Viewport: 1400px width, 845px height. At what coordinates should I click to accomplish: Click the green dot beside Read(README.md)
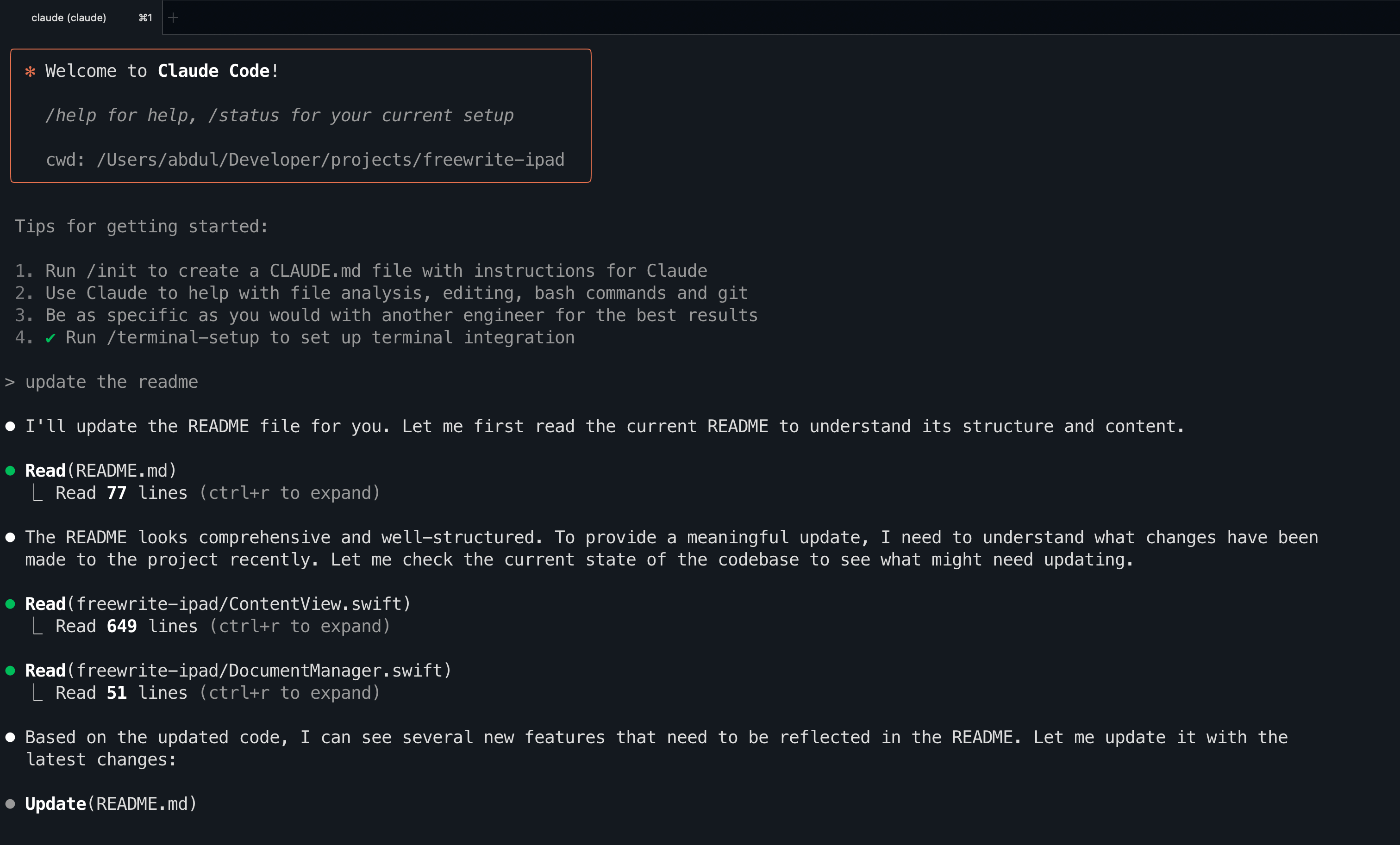(11, 470)
